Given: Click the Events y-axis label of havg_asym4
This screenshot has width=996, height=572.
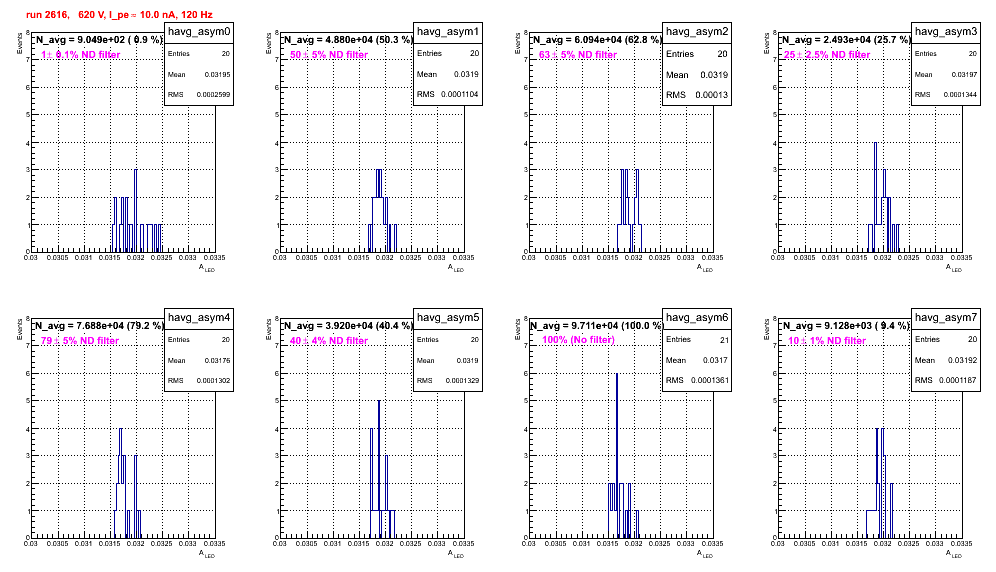Looking at the screenshot, I should coord(19,330).
